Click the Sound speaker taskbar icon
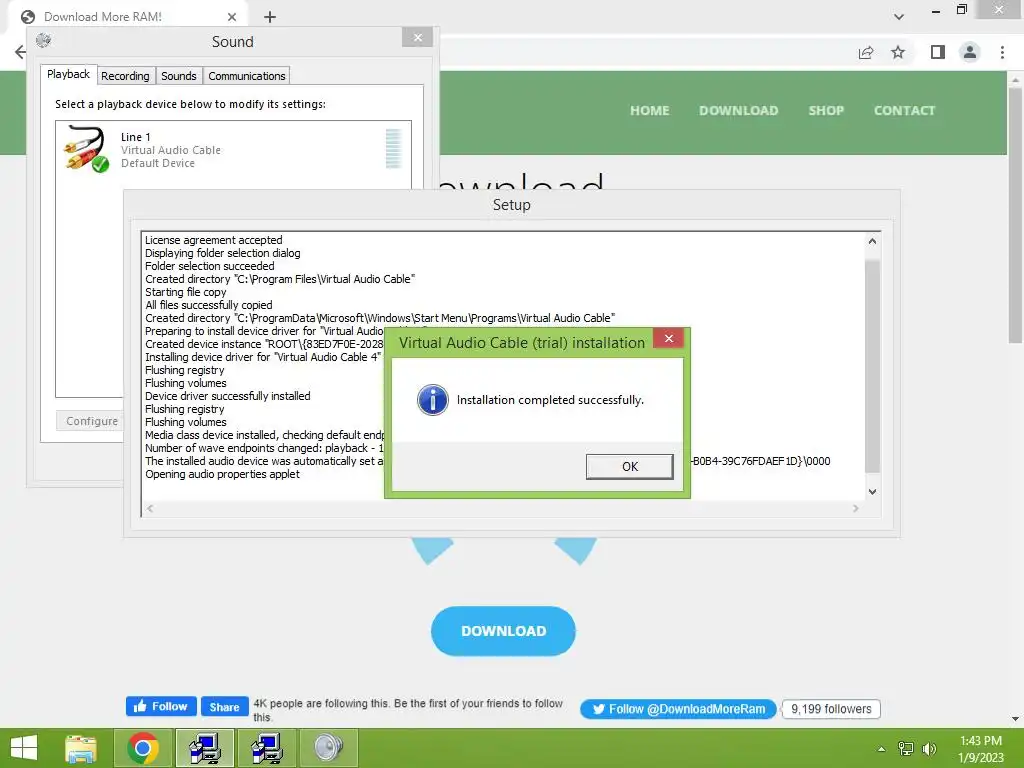The width and height of the screenshot is (1024, 768). point(328,748)
